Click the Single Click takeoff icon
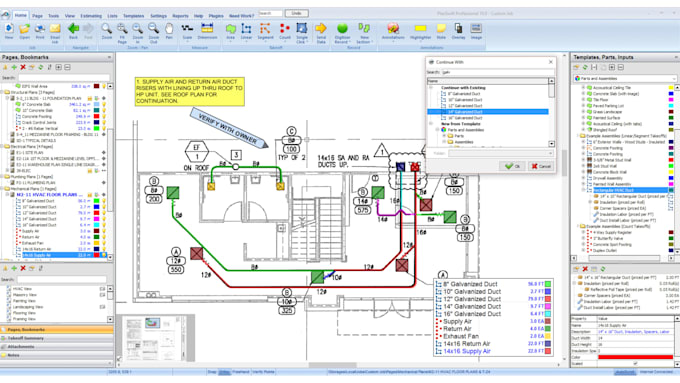This screenshot has width=680, height=383. [x=302, y=29]
